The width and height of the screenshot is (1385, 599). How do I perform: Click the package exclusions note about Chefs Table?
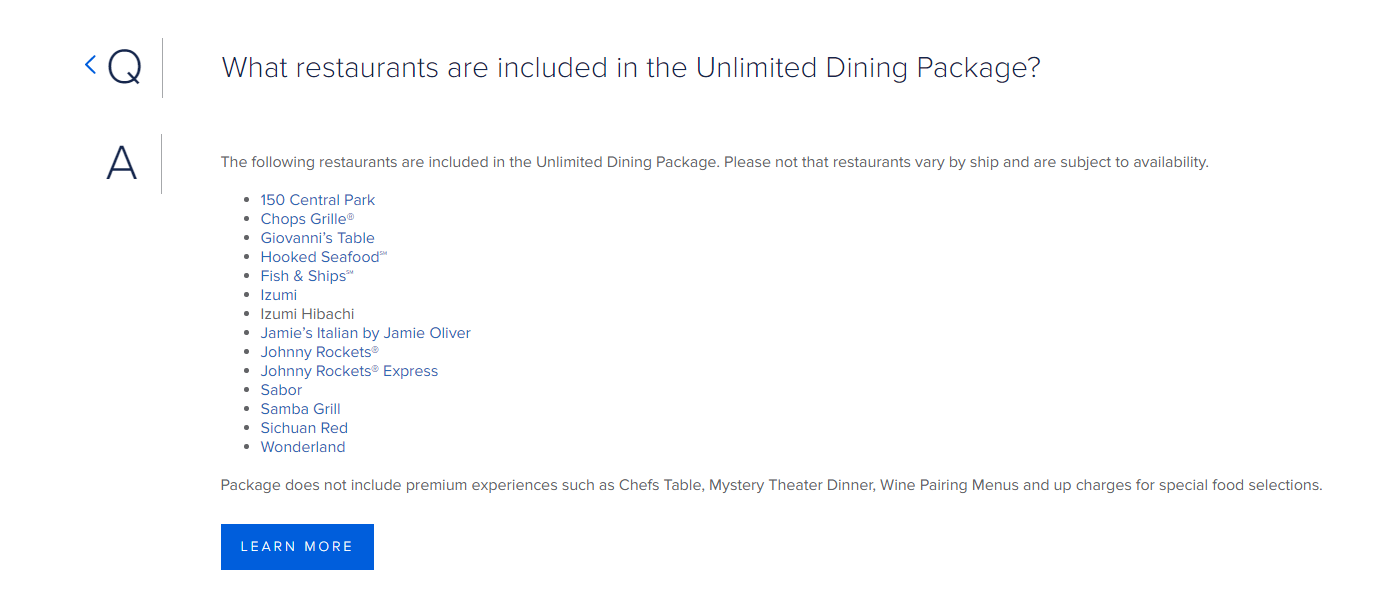[771, 485]
